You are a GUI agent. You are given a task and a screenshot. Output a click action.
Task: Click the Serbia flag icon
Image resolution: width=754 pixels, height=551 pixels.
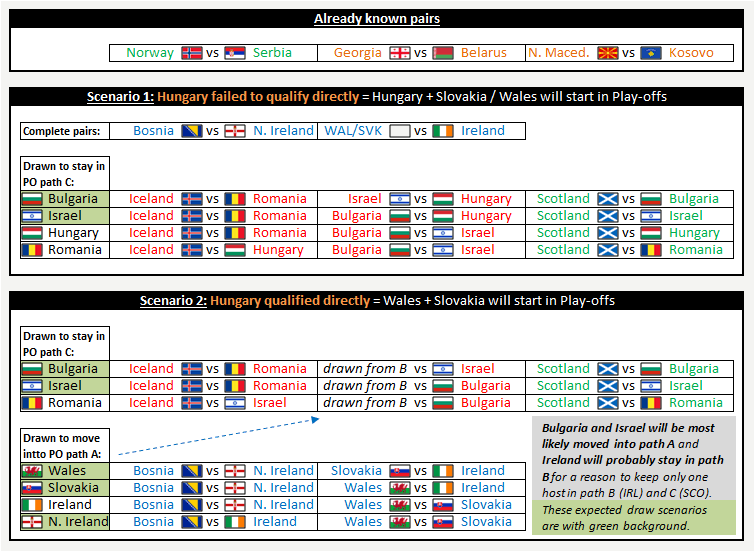pyautogui.click(x=235, y=53)
